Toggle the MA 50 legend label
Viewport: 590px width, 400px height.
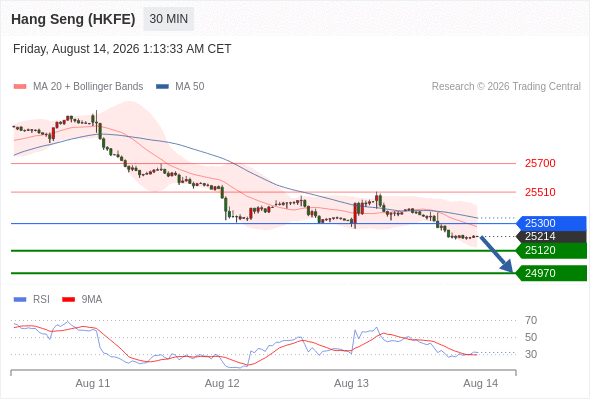pos(190,87)
